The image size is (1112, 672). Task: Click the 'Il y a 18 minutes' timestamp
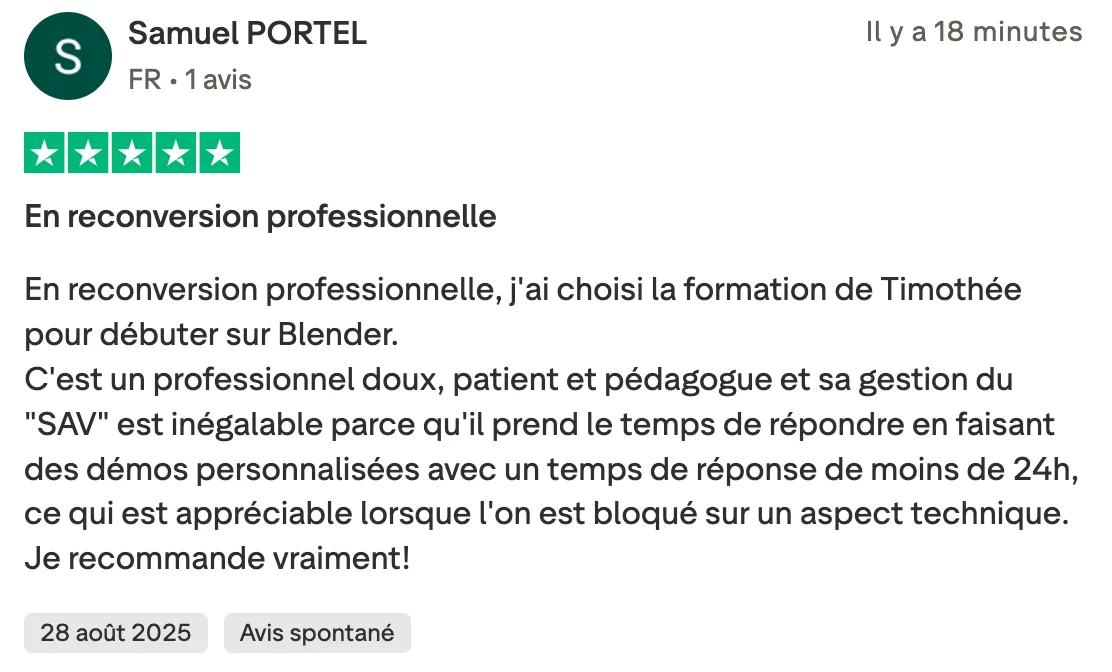click(974, 32)
